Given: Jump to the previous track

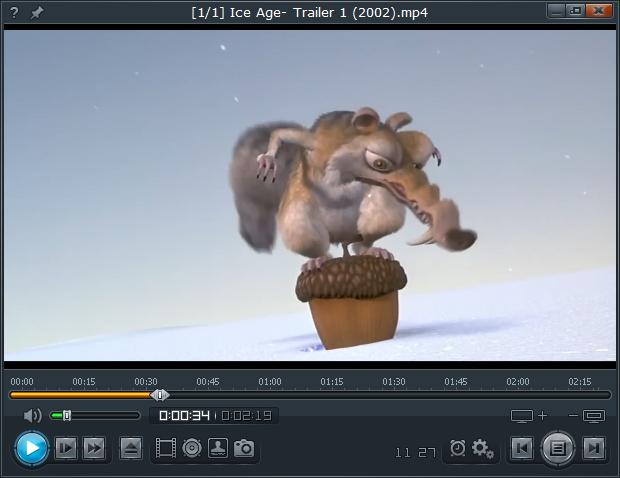Looking at the screenshot, I should coord(522,448).
